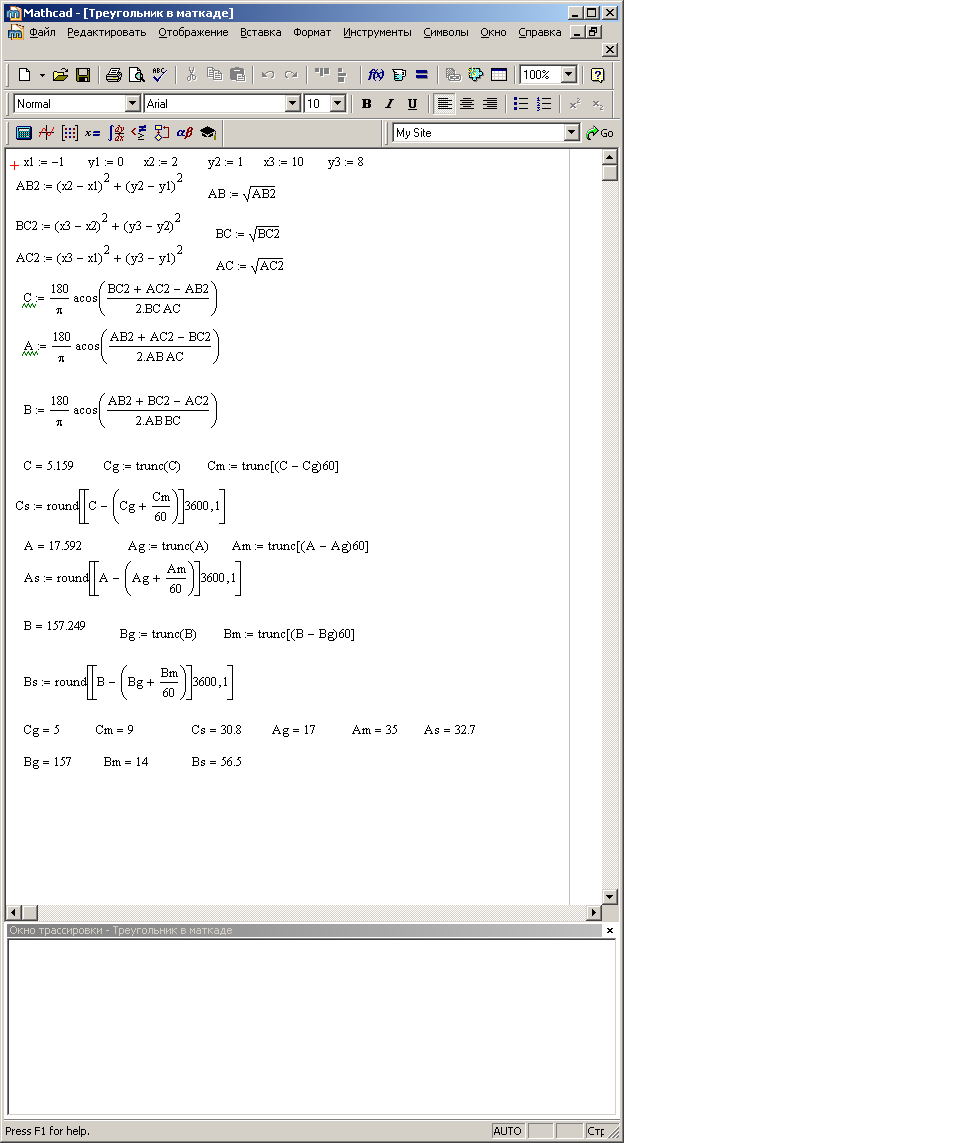Viewport: 960px width, 1143px height.
Task: Toggle subscript formatting
Action: pos(598,104)
